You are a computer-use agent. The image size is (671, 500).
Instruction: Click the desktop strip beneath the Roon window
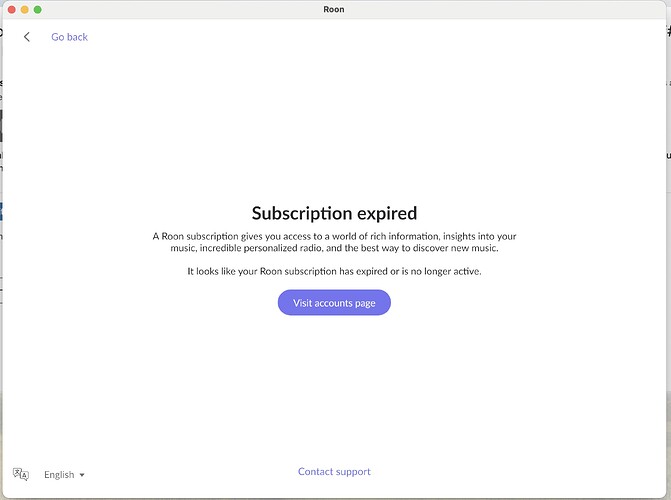[x=336, y=499]
